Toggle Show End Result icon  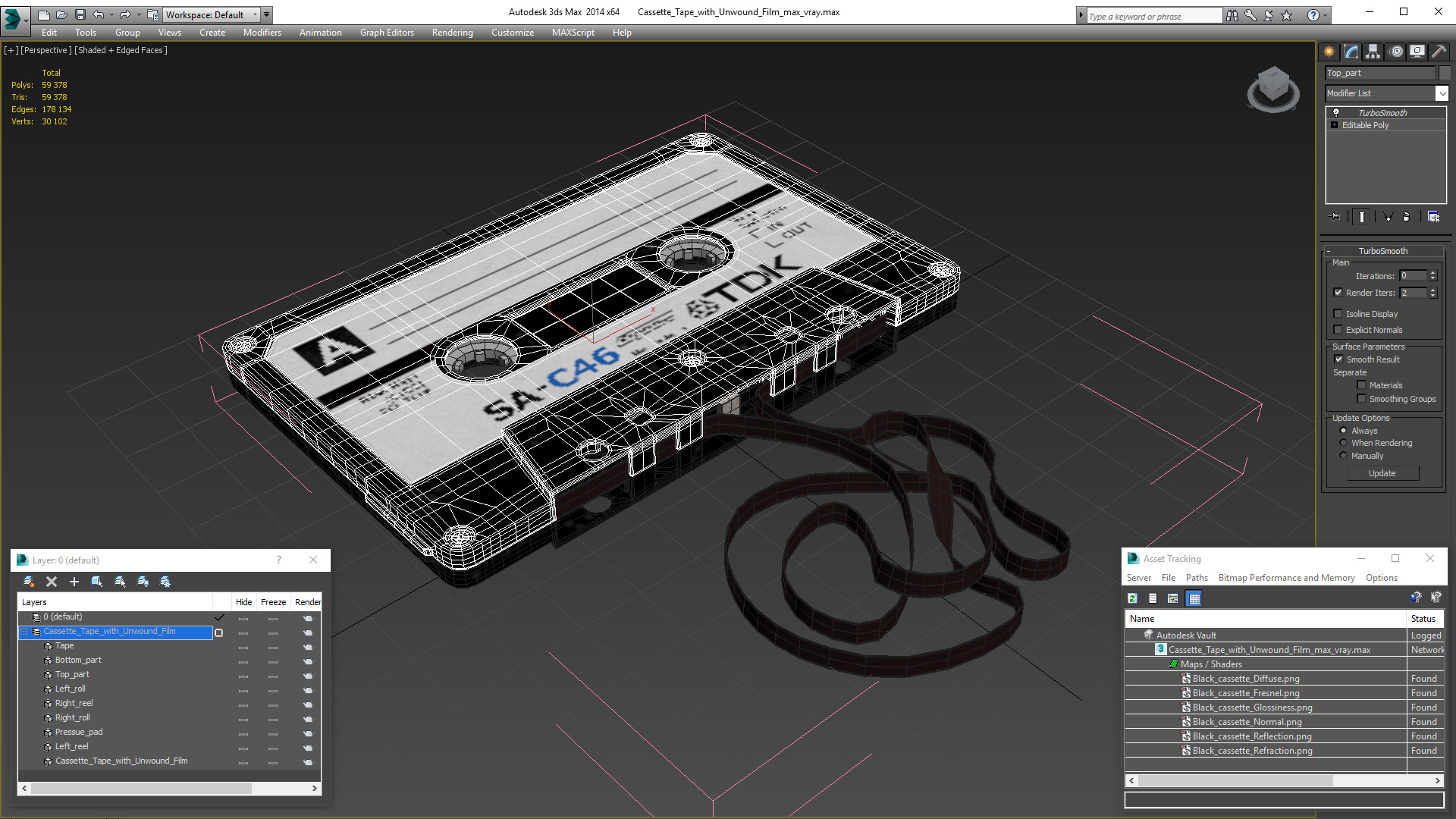(1362, 217)
